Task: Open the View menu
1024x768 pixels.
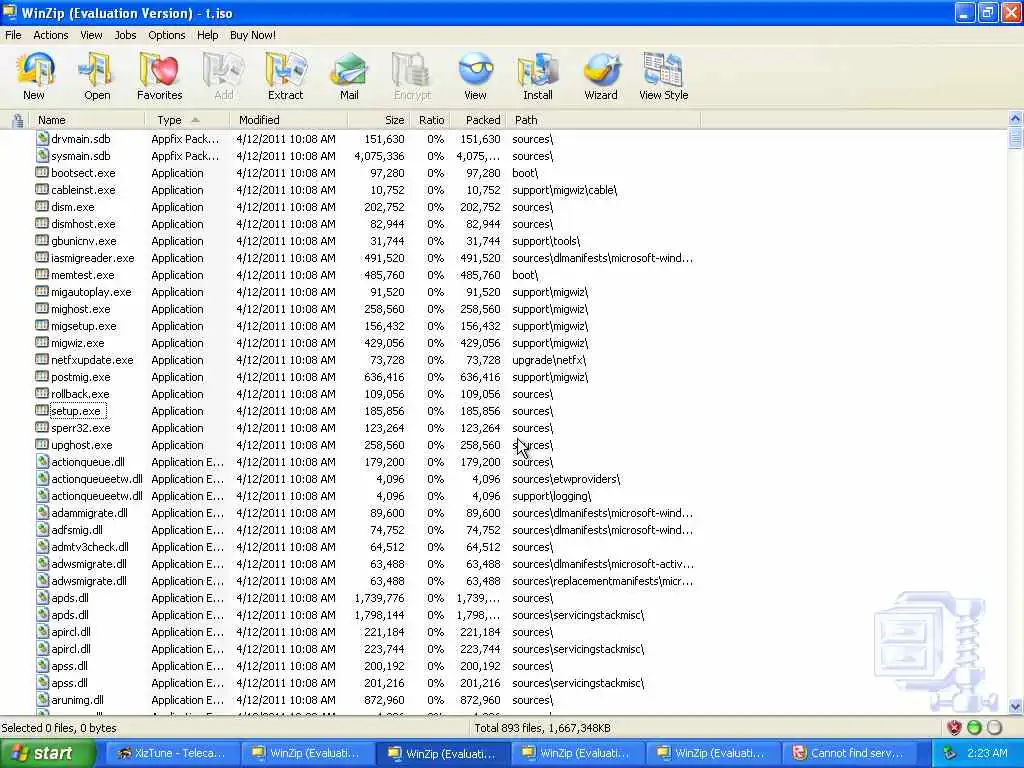Action: point(91,35)
